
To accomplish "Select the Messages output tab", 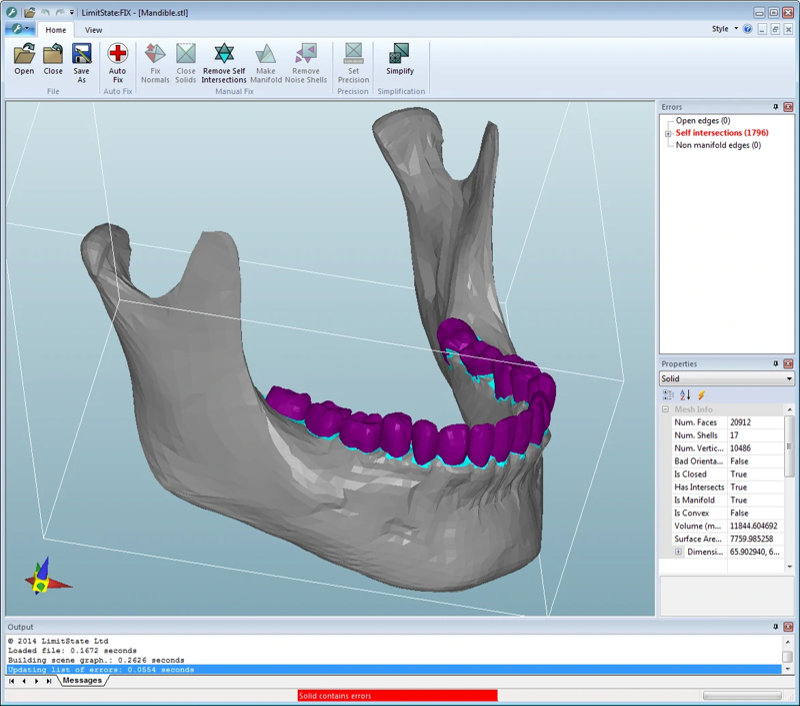I will 82,680.
